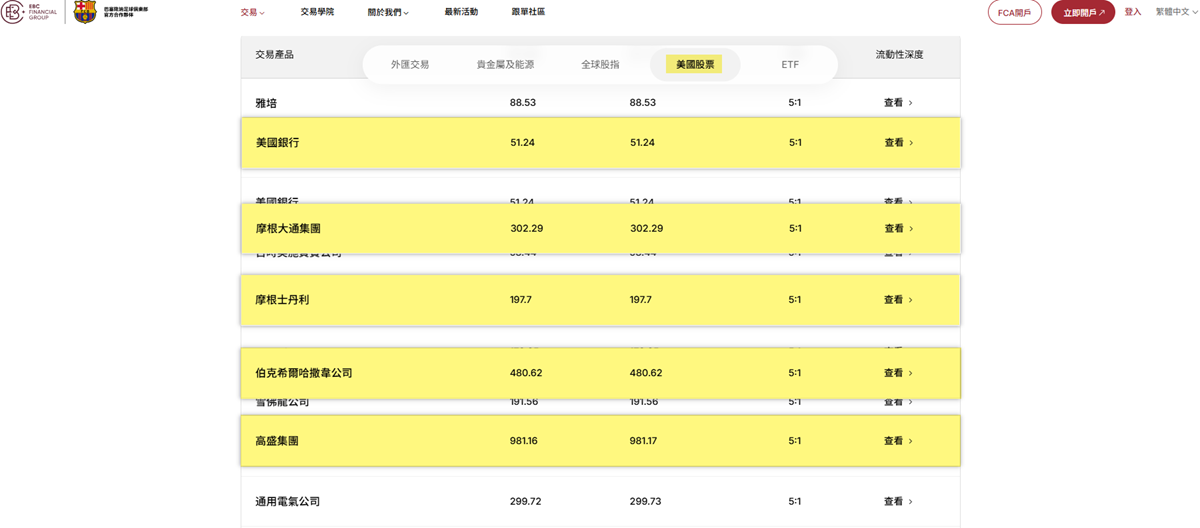Click the 流動性深度 column header
This screenshot has width=1200, height=528.
pos(899,55)
